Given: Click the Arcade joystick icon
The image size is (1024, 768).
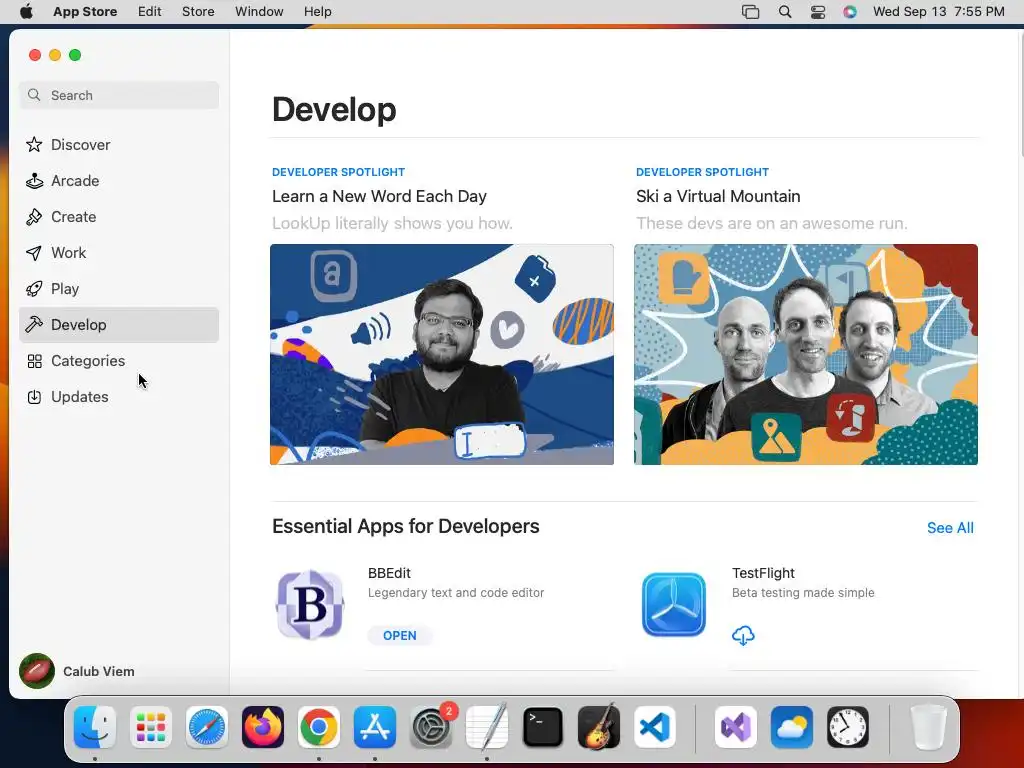Looking at the screenshot, I should click(34, 181).
